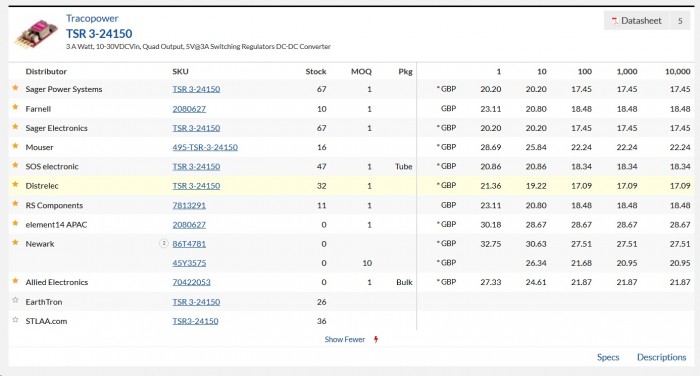Open the Tracopower manufacturer link

point(92,18)
